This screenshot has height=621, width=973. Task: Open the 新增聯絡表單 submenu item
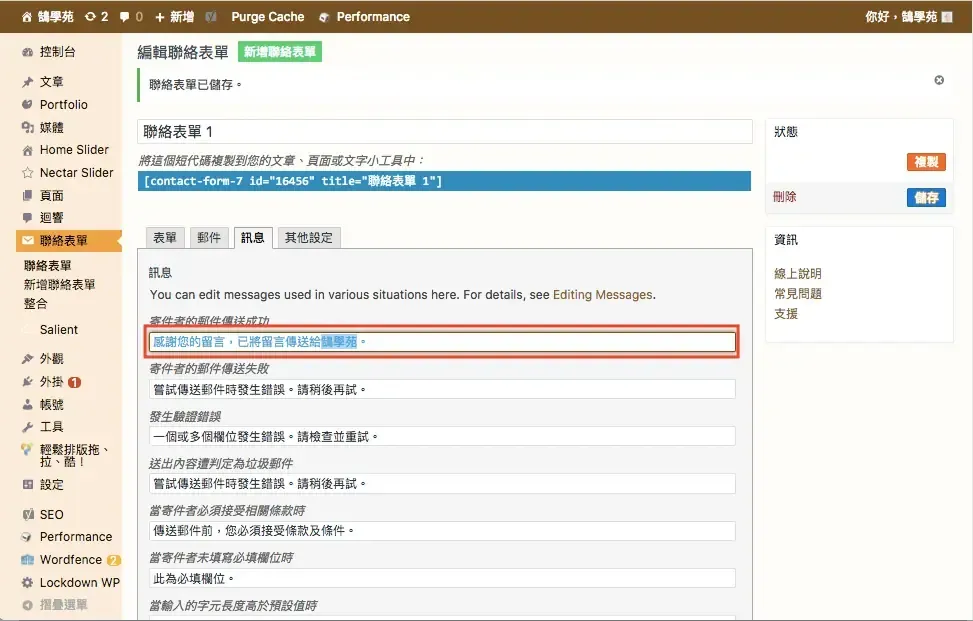[60, 285]
